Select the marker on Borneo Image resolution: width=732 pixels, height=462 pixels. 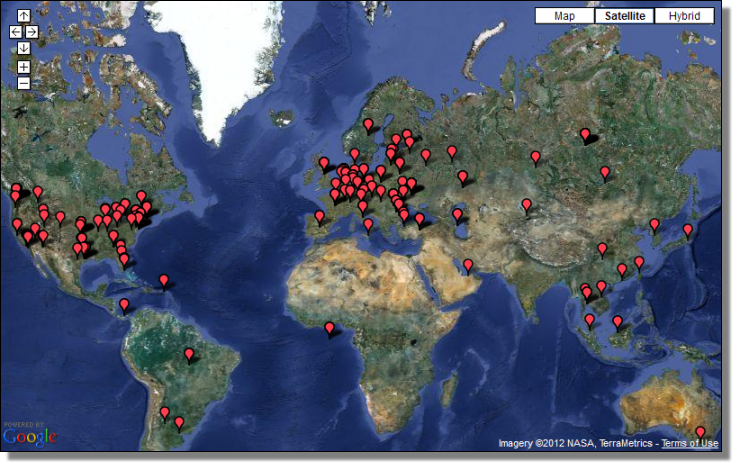(x=618, y=322)
